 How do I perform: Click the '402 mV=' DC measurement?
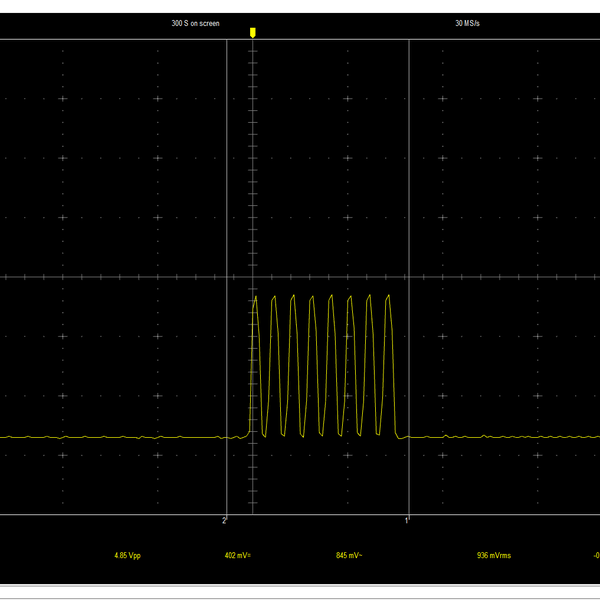click(x=238, y=555)
